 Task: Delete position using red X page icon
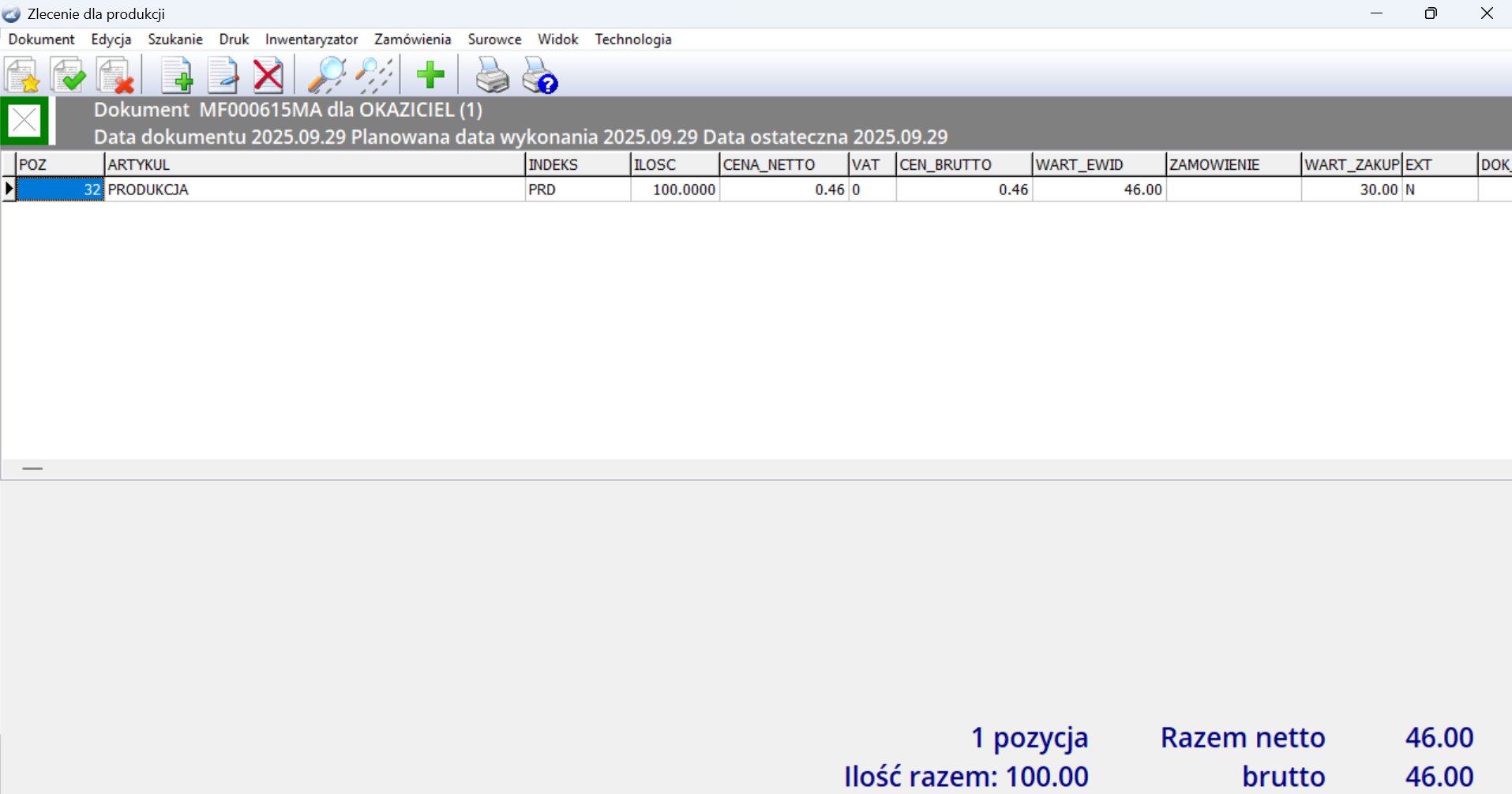pyautogui.click(x=268, y=76)
